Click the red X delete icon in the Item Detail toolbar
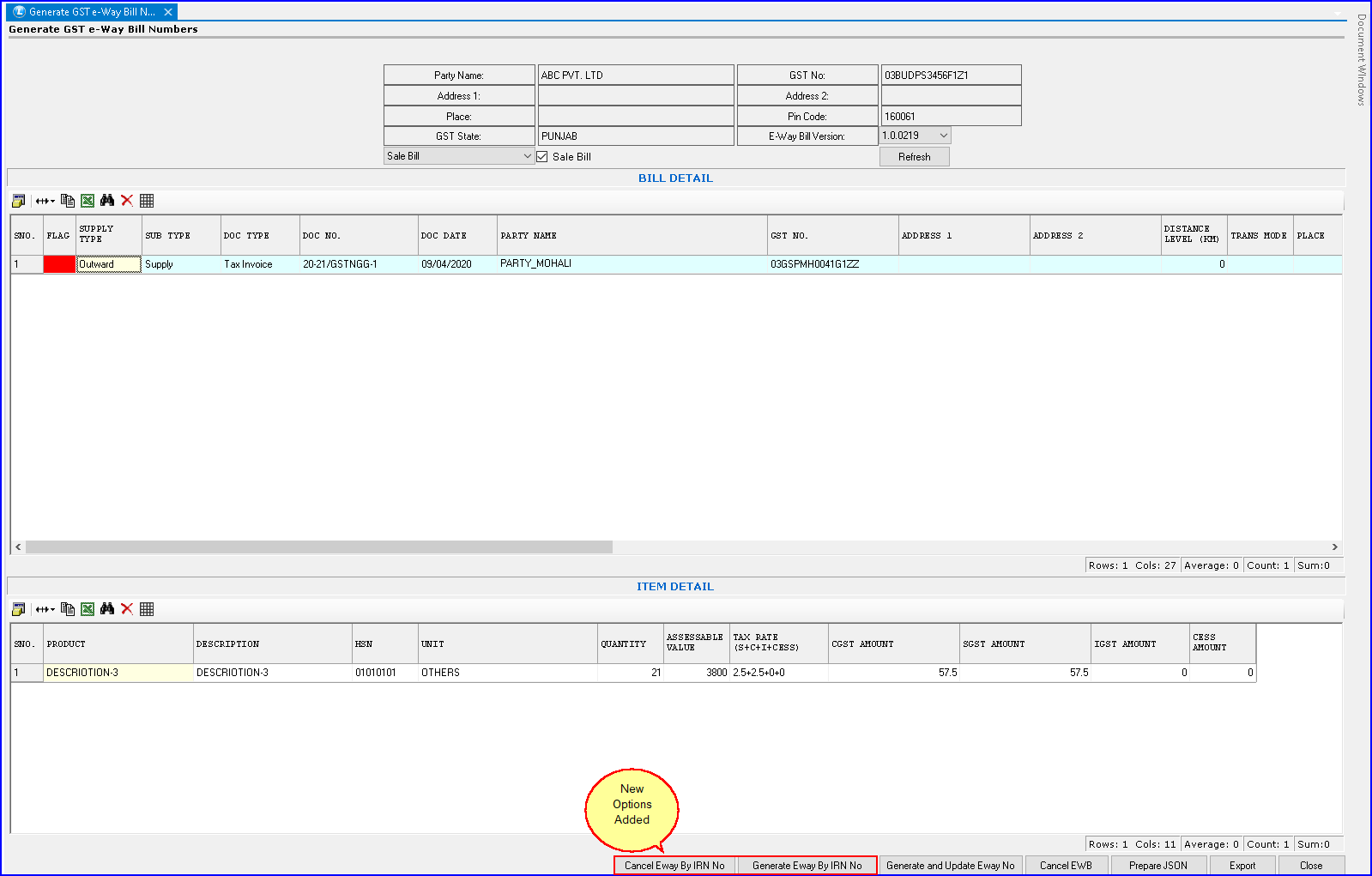The width and height of the screenshot is (1372, 876). (127, 609)
